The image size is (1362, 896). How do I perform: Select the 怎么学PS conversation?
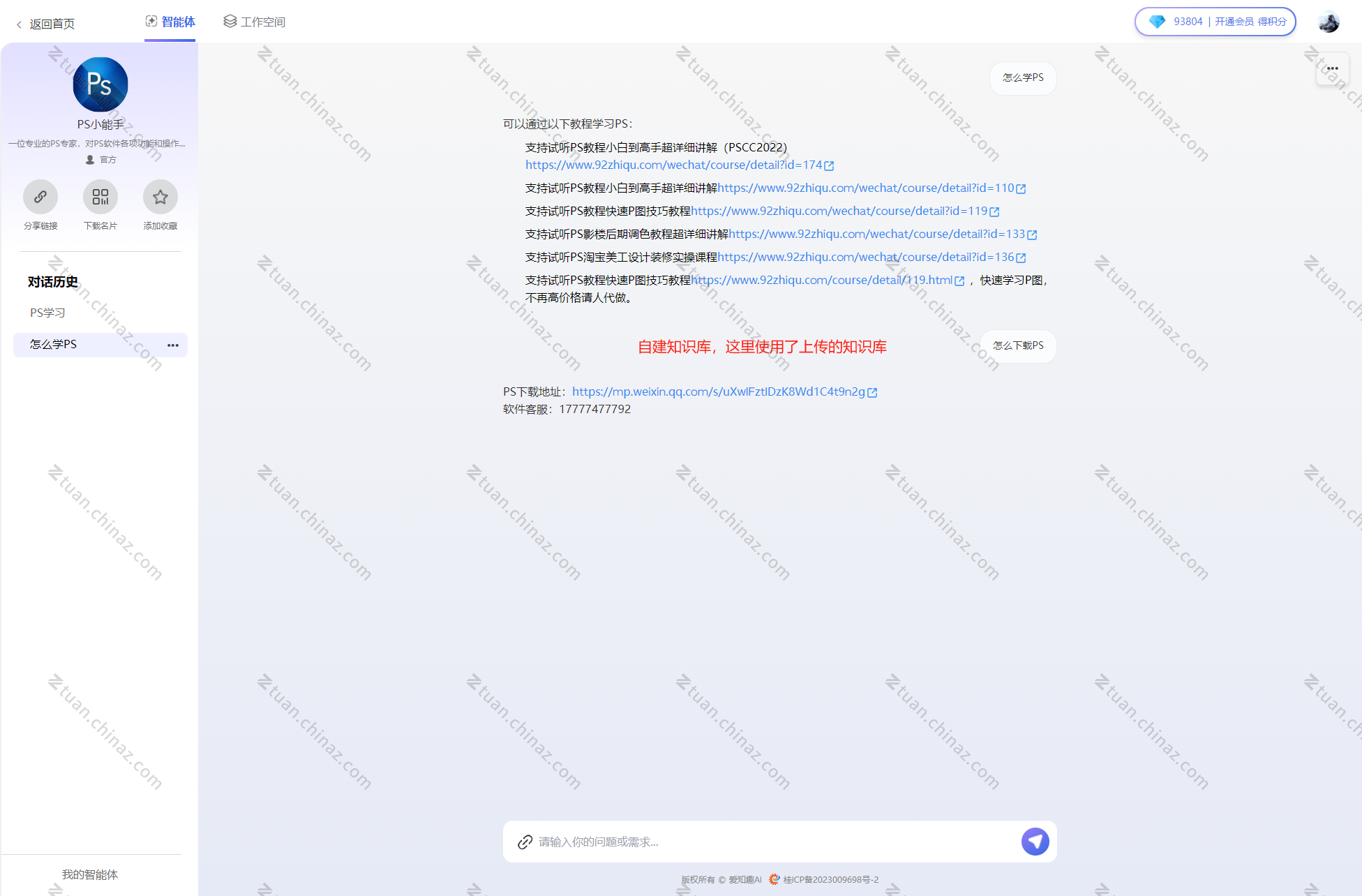coord(100,345)
